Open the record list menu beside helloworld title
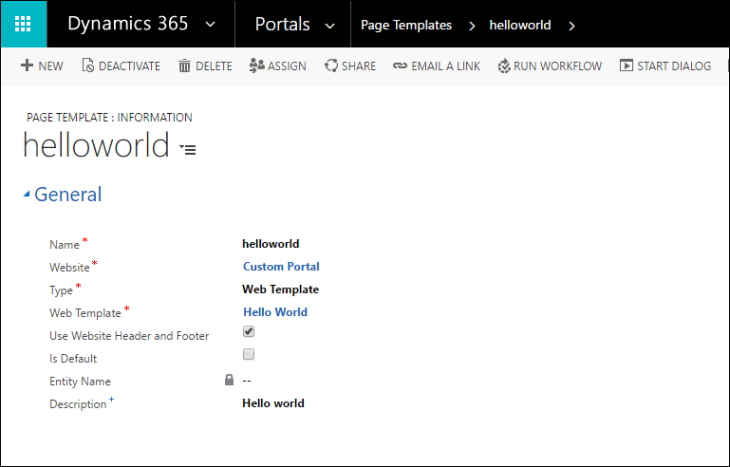Viewport: 730px width, 467px height. tap(188, 149)
